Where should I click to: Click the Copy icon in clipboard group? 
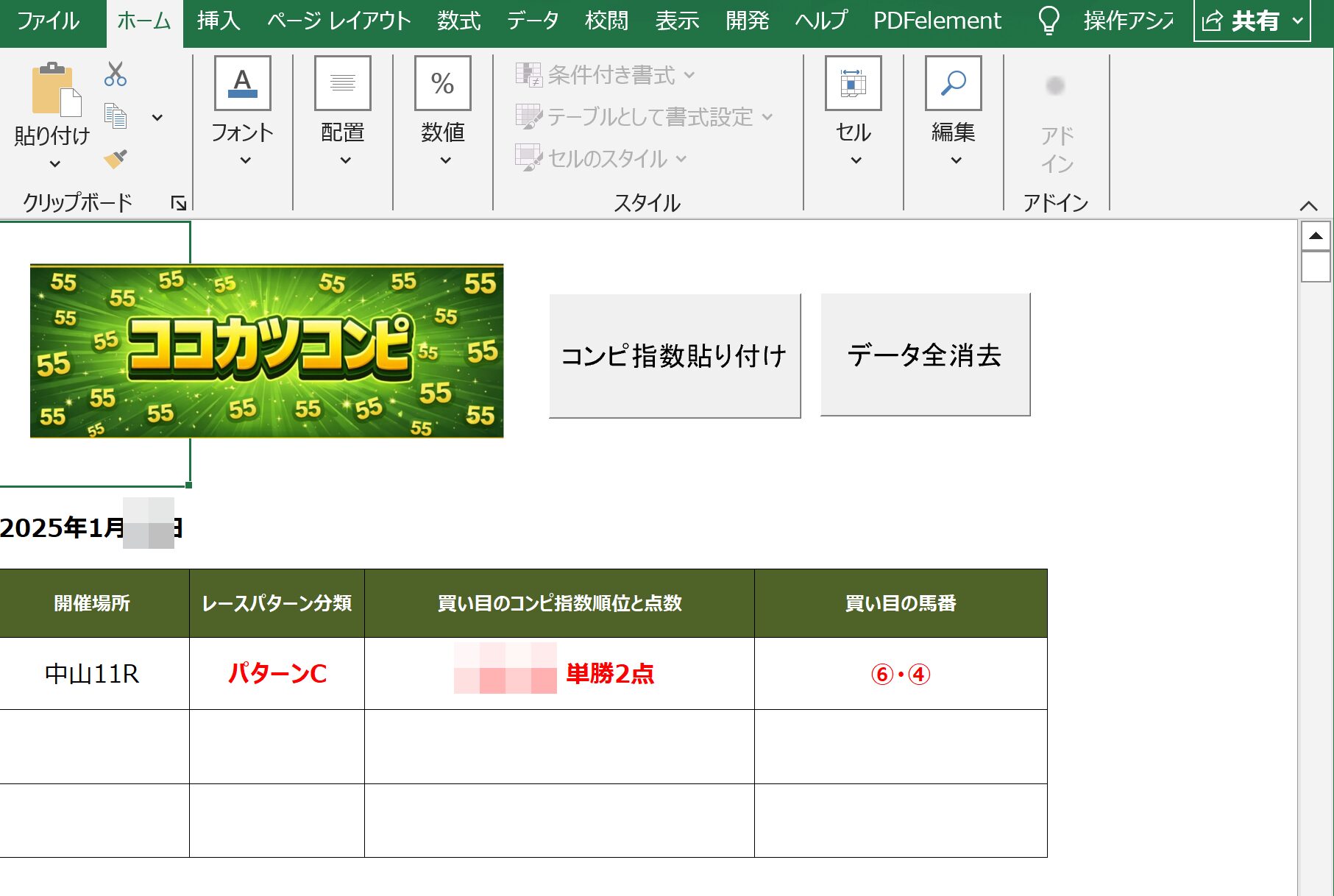click(116, 116)
